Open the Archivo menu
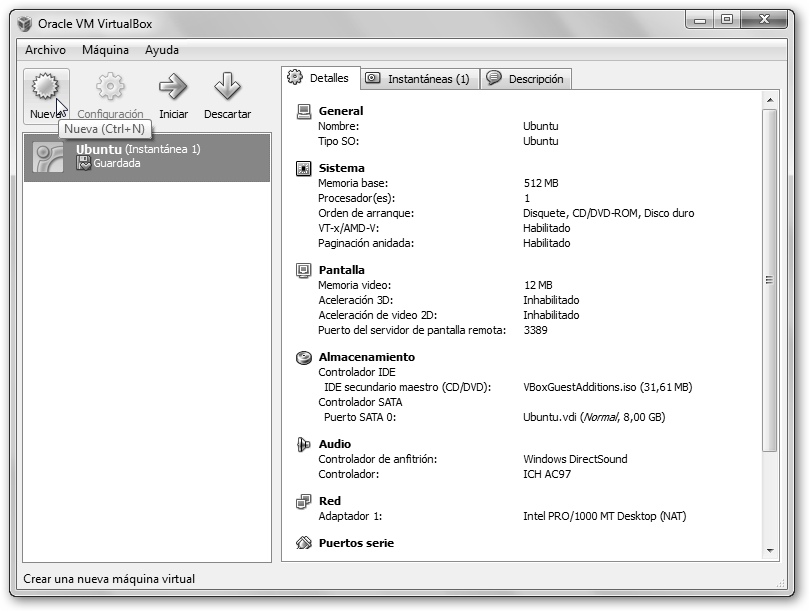Screen dimensions: 809x611 pos(45,50)
